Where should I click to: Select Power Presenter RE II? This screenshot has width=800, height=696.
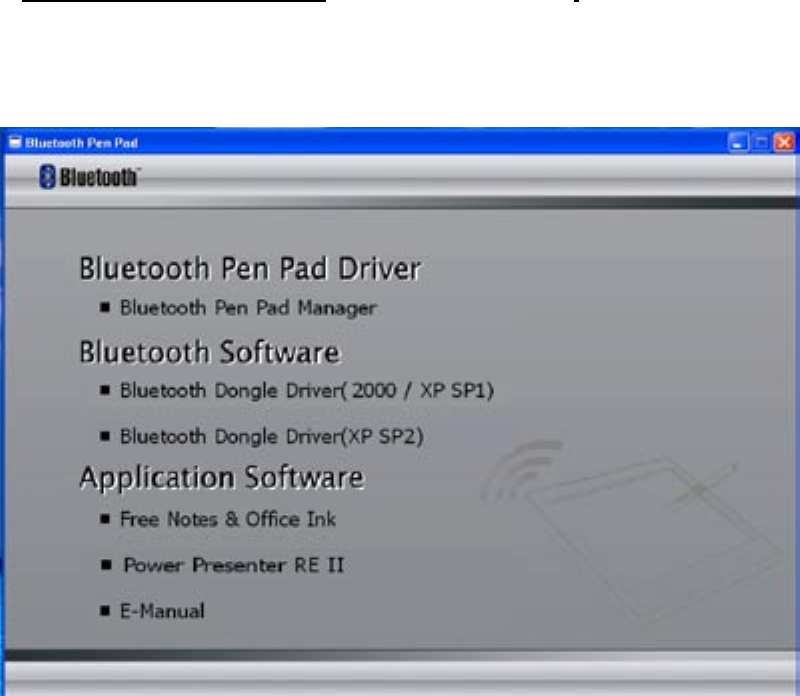coord(234,565)
